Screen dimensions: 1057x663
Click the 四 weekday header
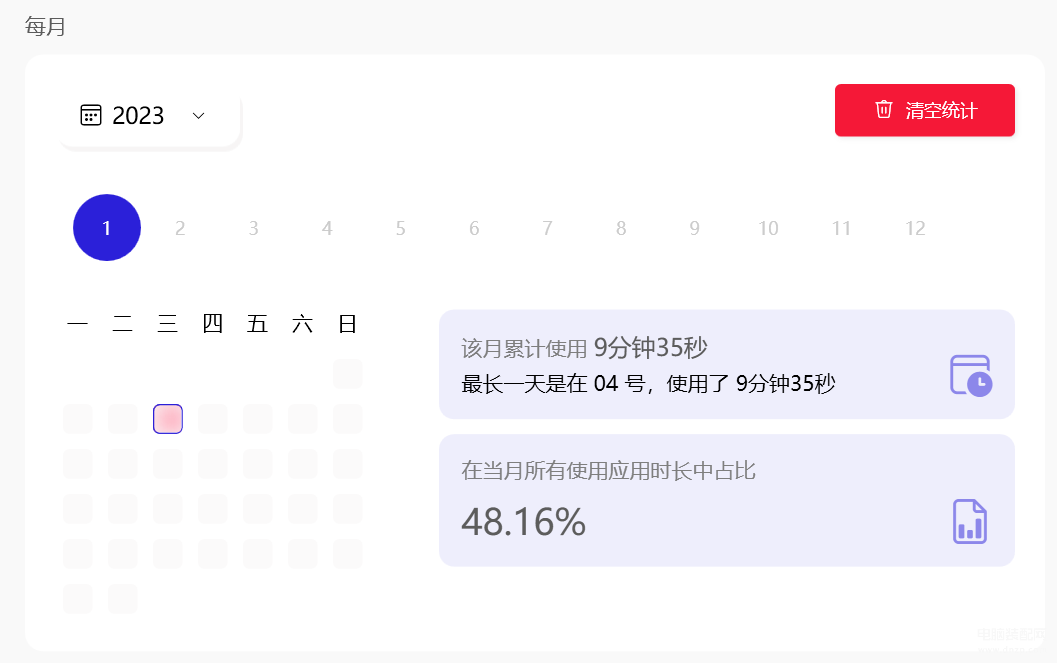tap(212, 323)
